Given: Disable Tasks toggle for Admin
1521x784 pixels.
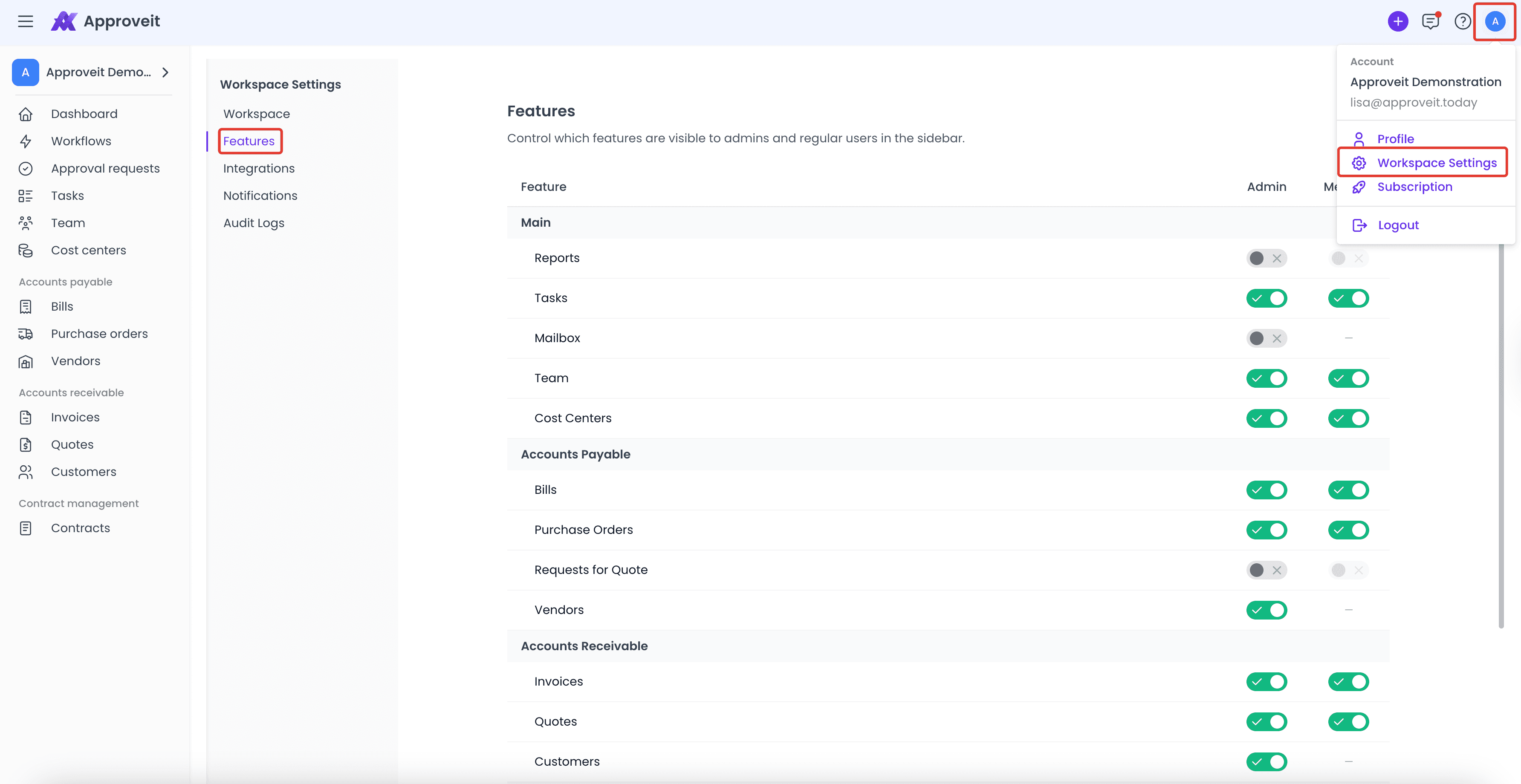Looking at the screenshot, I should [1266, 298].
